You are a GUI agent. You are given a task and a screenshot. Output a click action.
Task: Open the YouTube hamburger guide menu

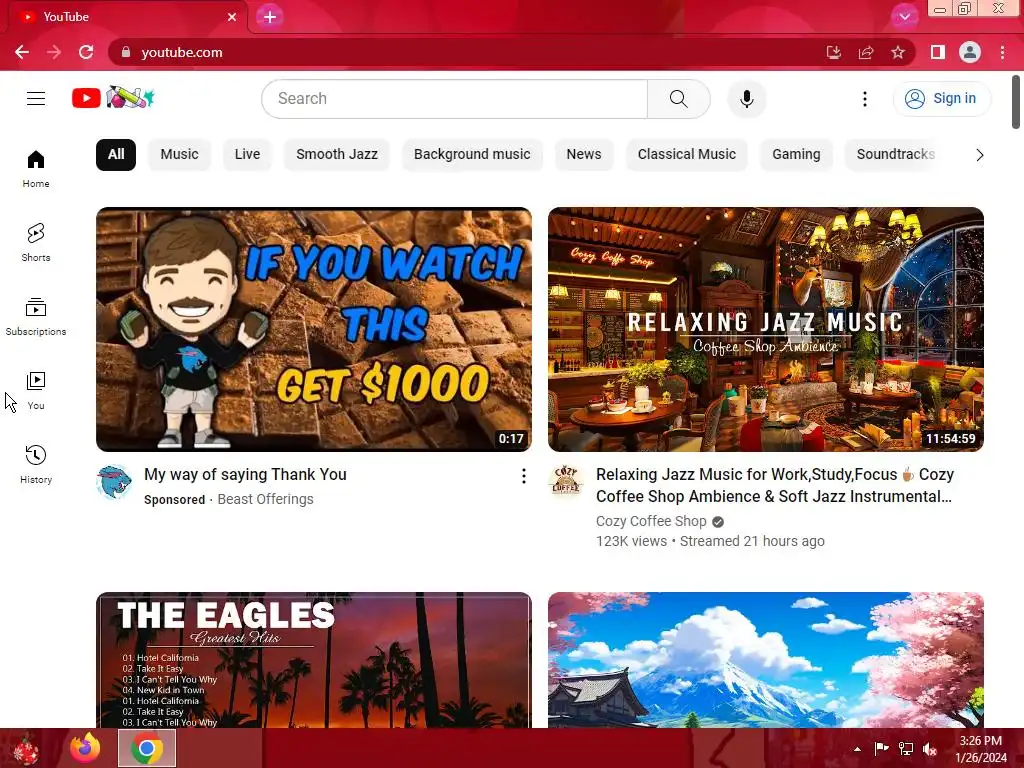[x=36, y=99]
